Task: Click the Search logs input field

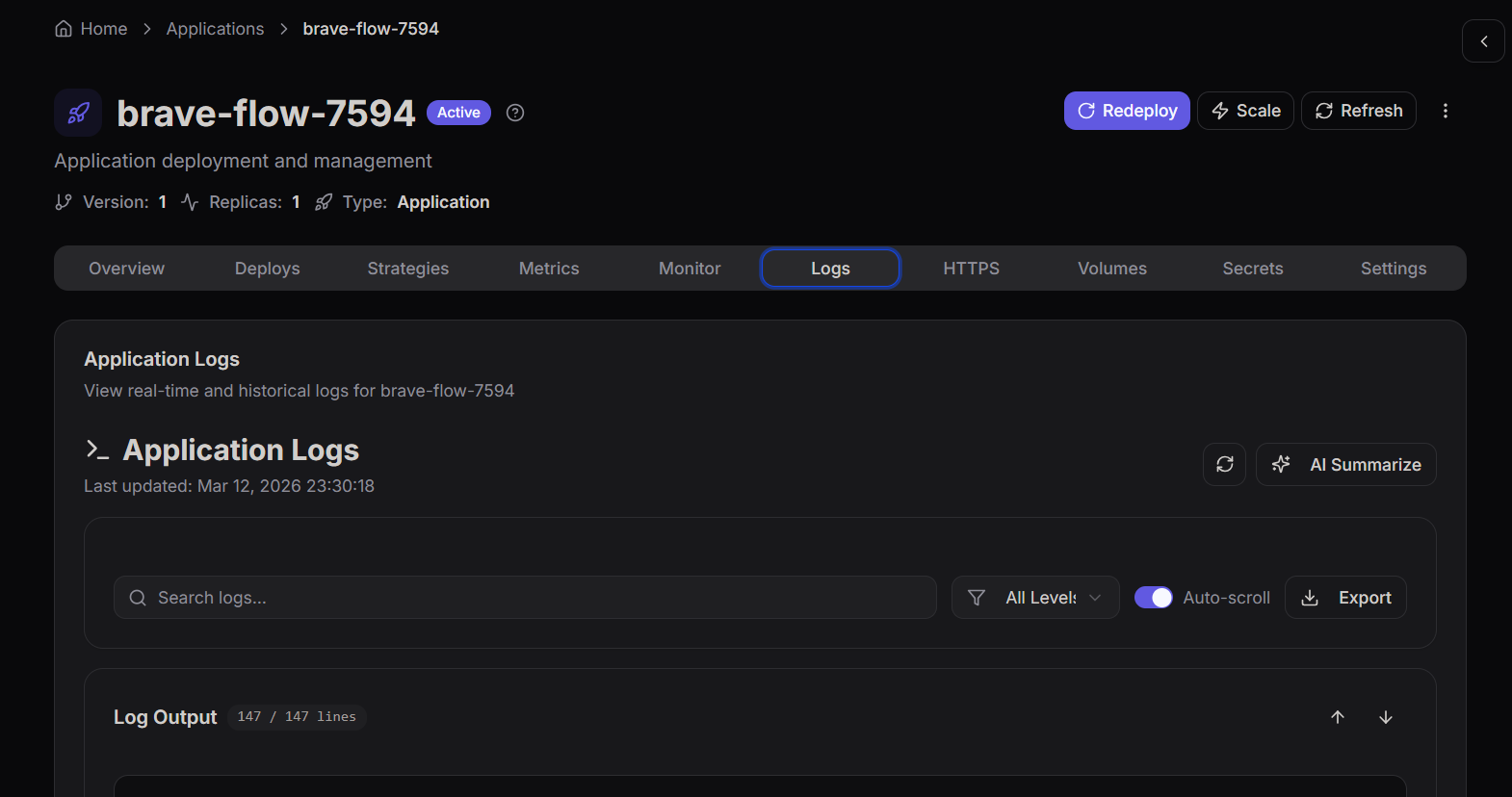Action: click(x=525, y=598)
